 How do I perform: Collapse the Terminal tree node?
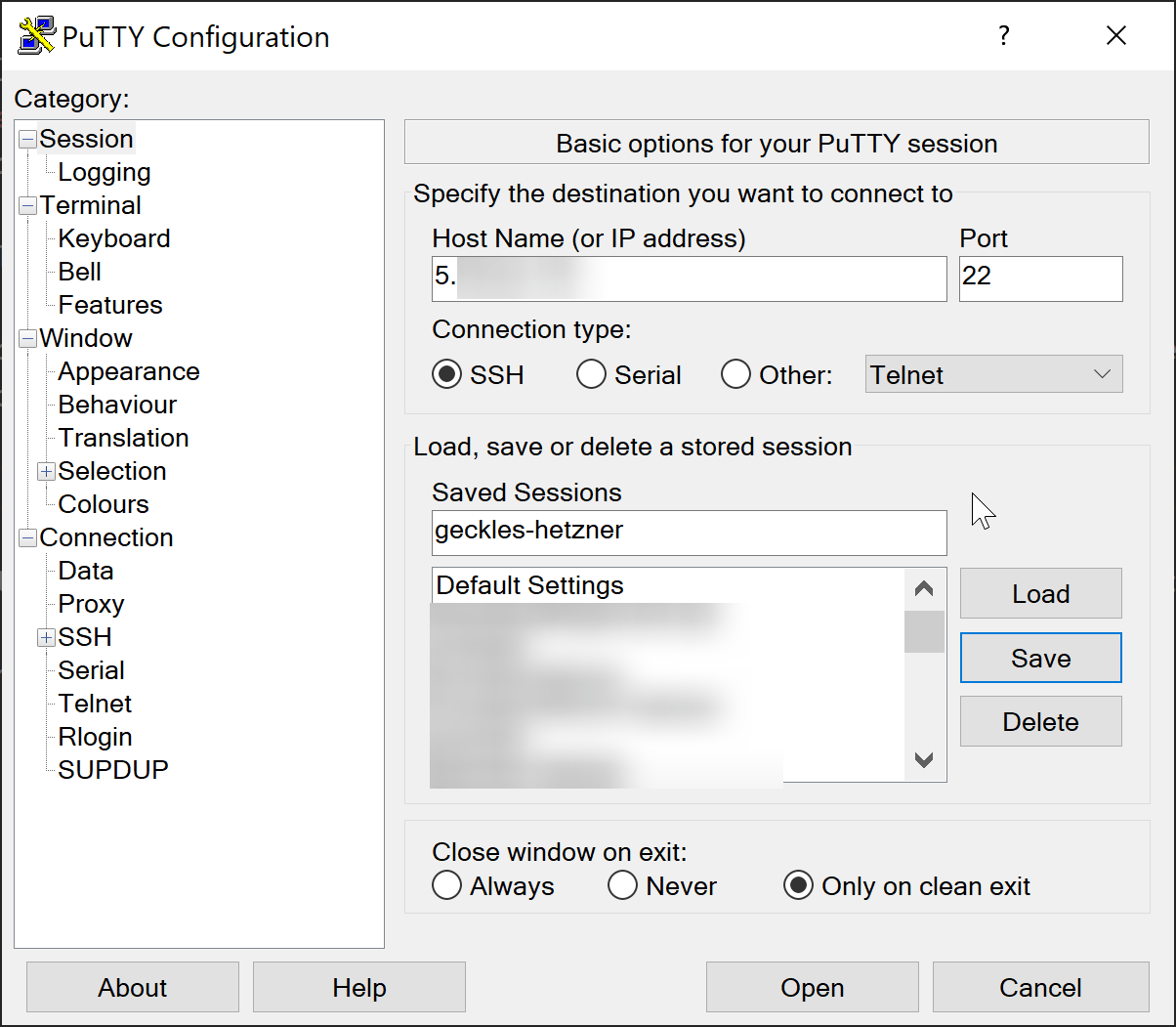(x=27, y=205)
